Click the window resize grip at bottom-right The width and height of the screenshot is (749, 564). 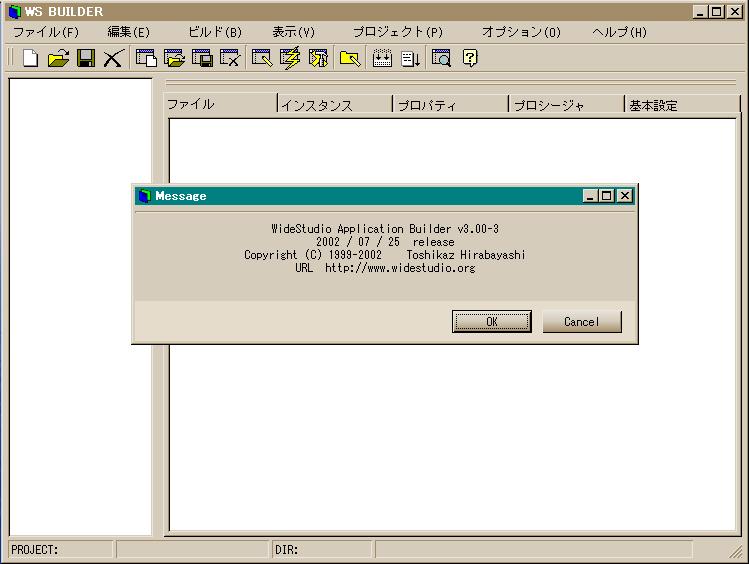[736, 552]
